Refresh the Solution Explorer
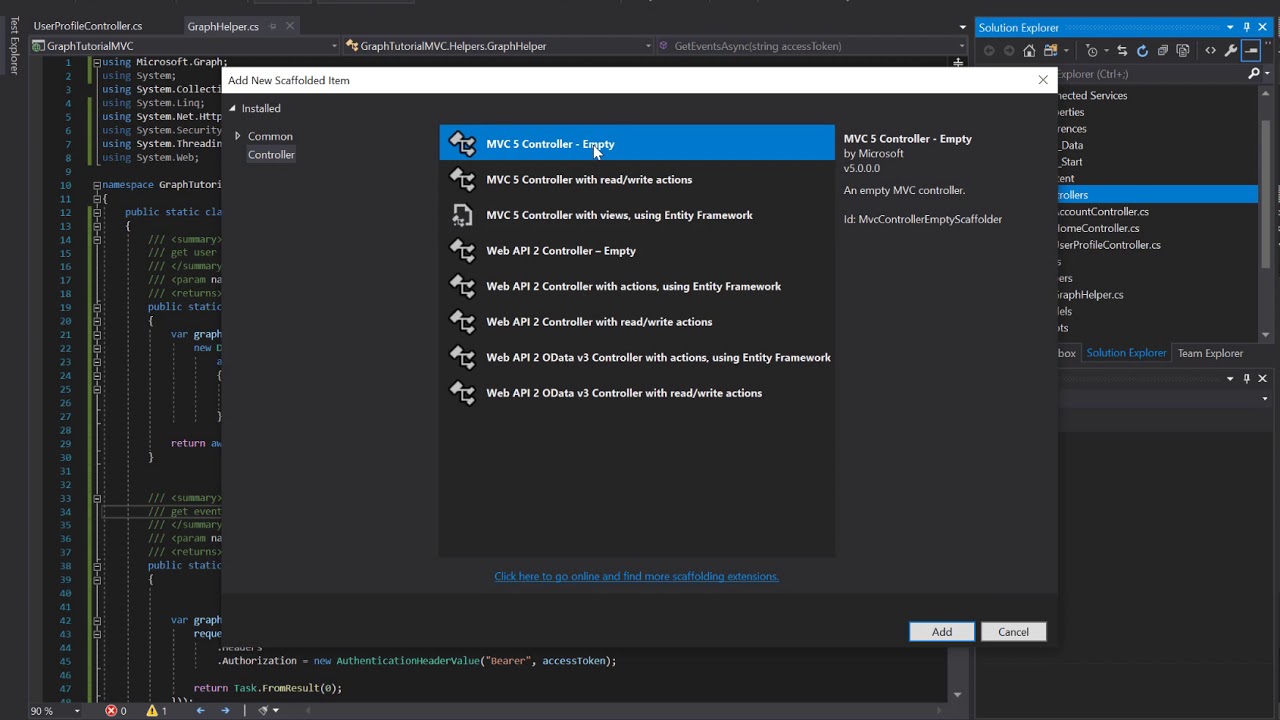 point(1142,51)
